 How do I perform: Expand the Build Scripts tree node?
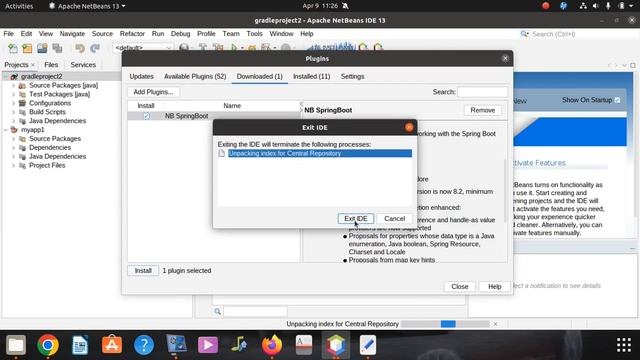click(x=13, y=112)
